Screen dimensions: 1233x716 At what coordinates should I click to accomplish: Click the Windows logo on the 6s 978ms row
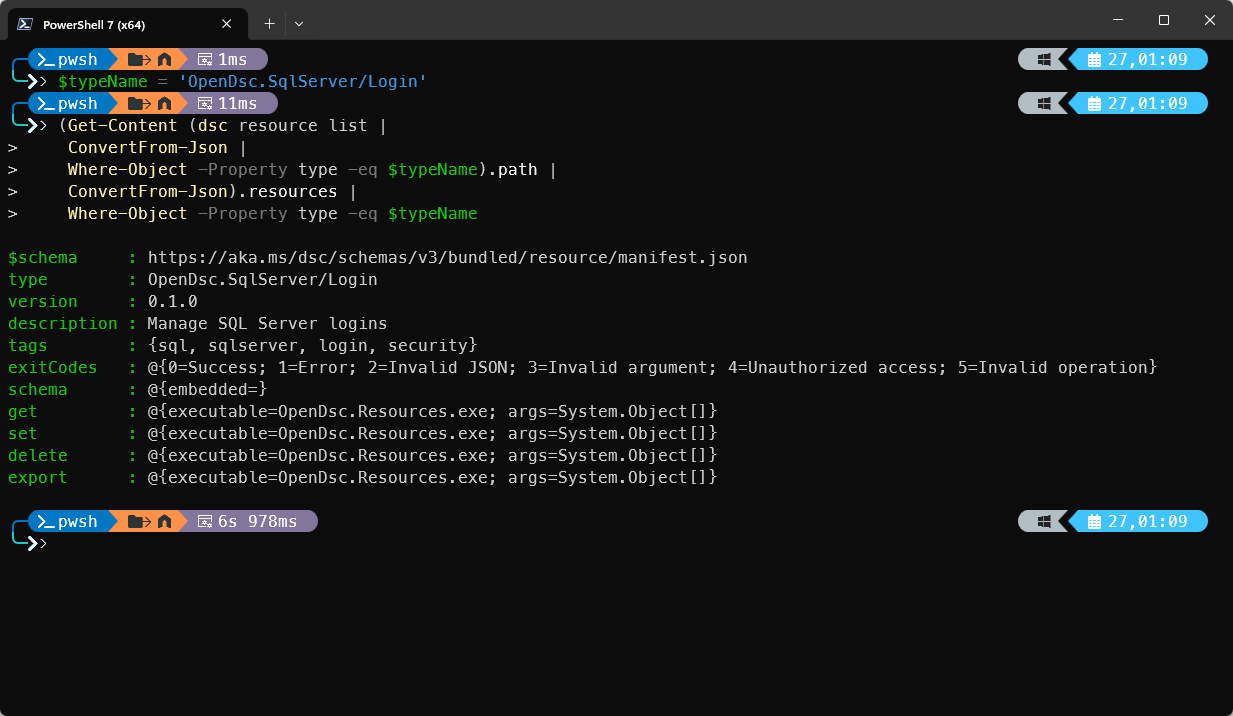click(x=1043, y=521)
